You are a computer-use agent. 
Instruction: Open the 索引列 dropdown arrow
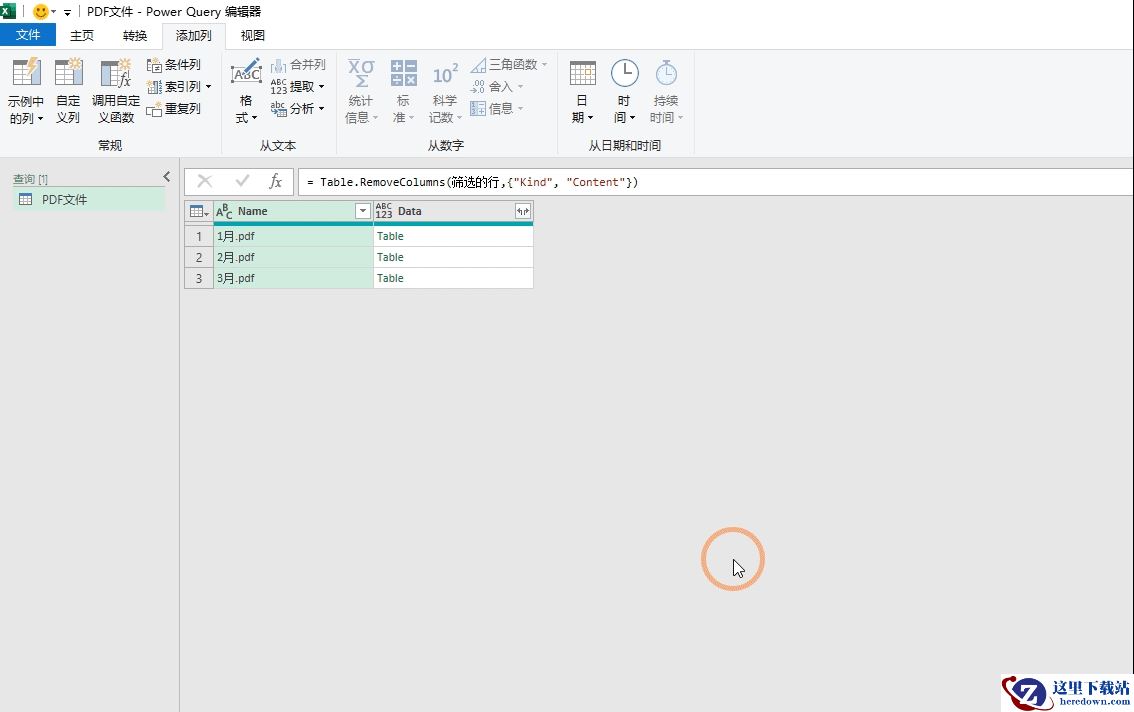(x=208, y=87)
